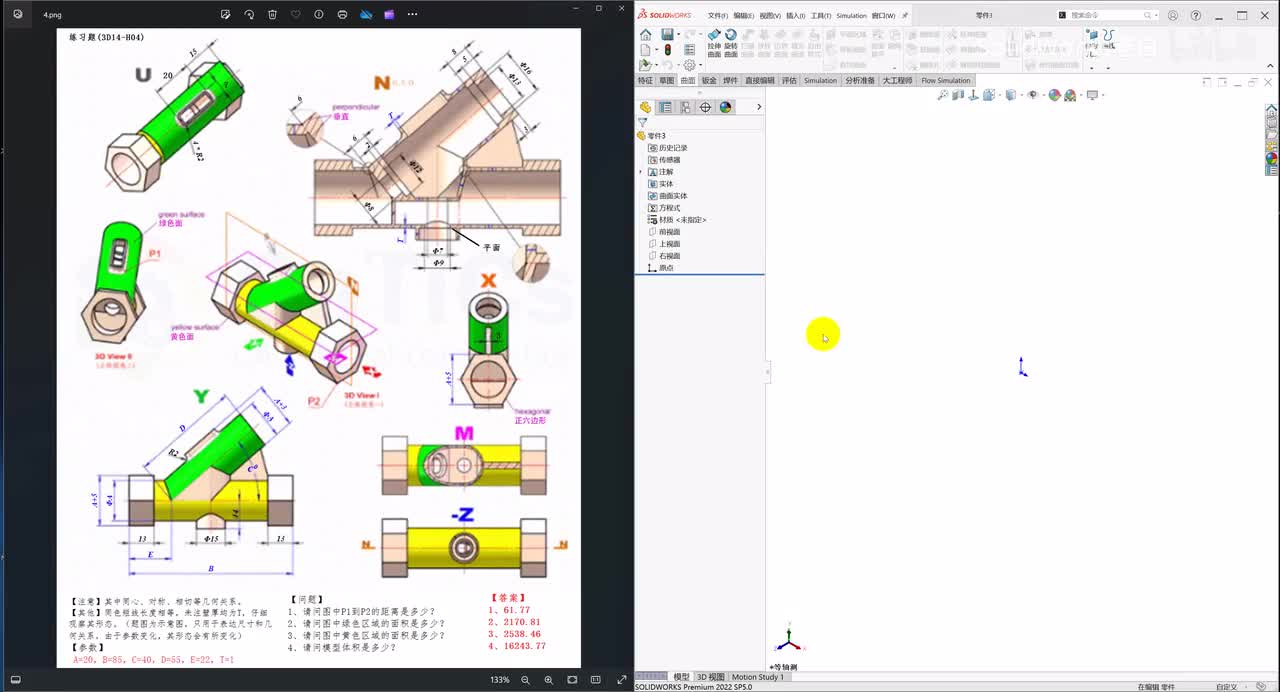Click the Open file icon
This screenshot has width=1280, height=692.
click(645, 65)
